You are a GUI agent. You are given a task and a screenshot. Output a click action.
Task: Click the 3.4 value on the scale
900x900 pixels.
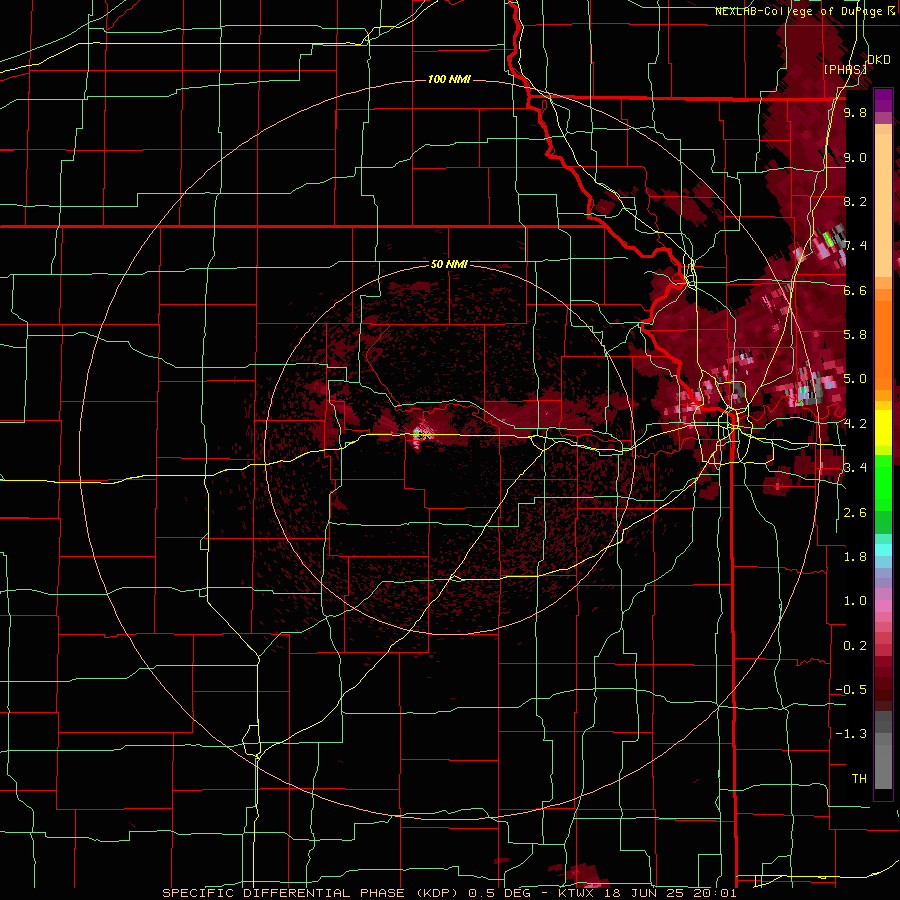(855, 468)
